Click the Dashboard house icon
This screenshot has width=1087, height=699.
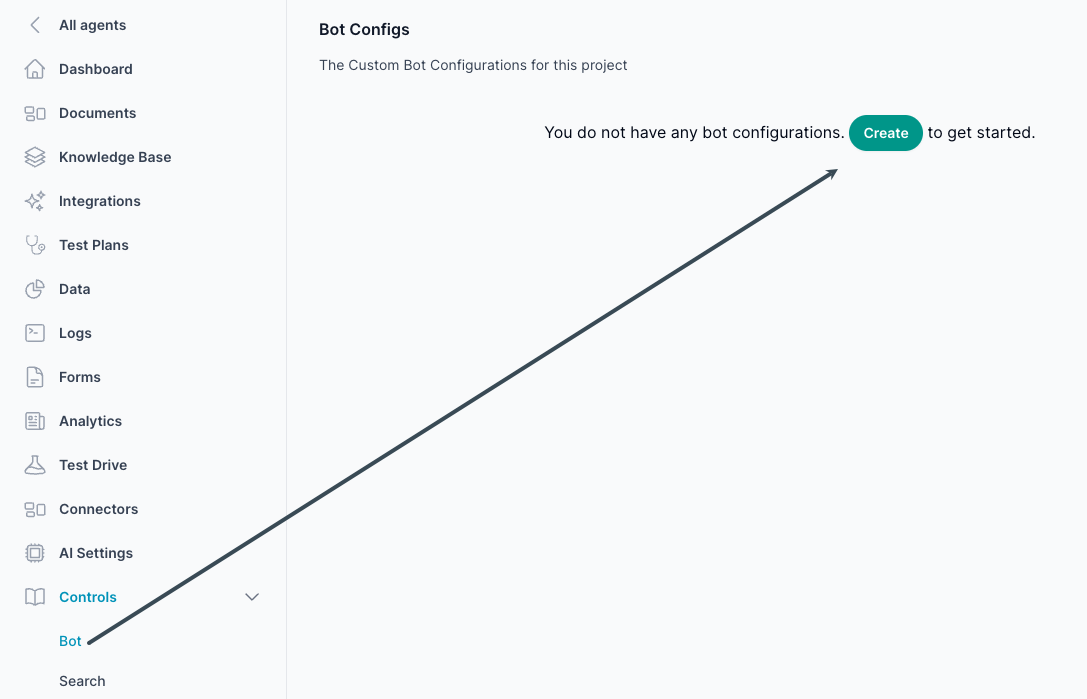pyautogui.click(x=35, y=69)
